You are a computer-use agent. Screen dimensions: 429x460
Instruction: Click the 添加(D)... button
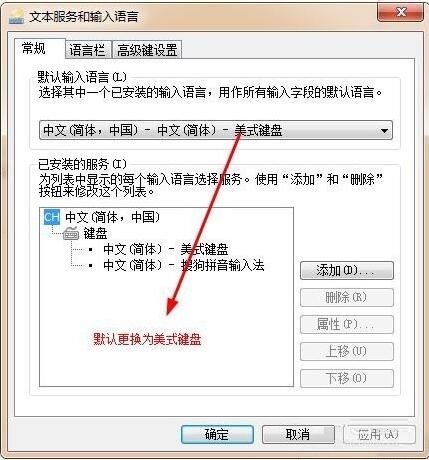coord(347,271)
